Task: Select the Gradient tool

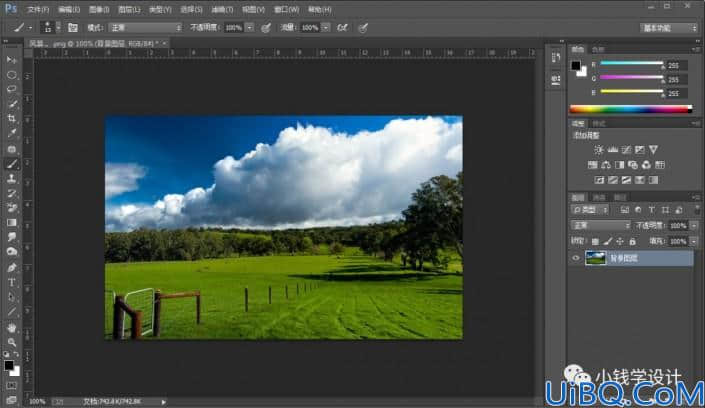Action: click(12, 223)
